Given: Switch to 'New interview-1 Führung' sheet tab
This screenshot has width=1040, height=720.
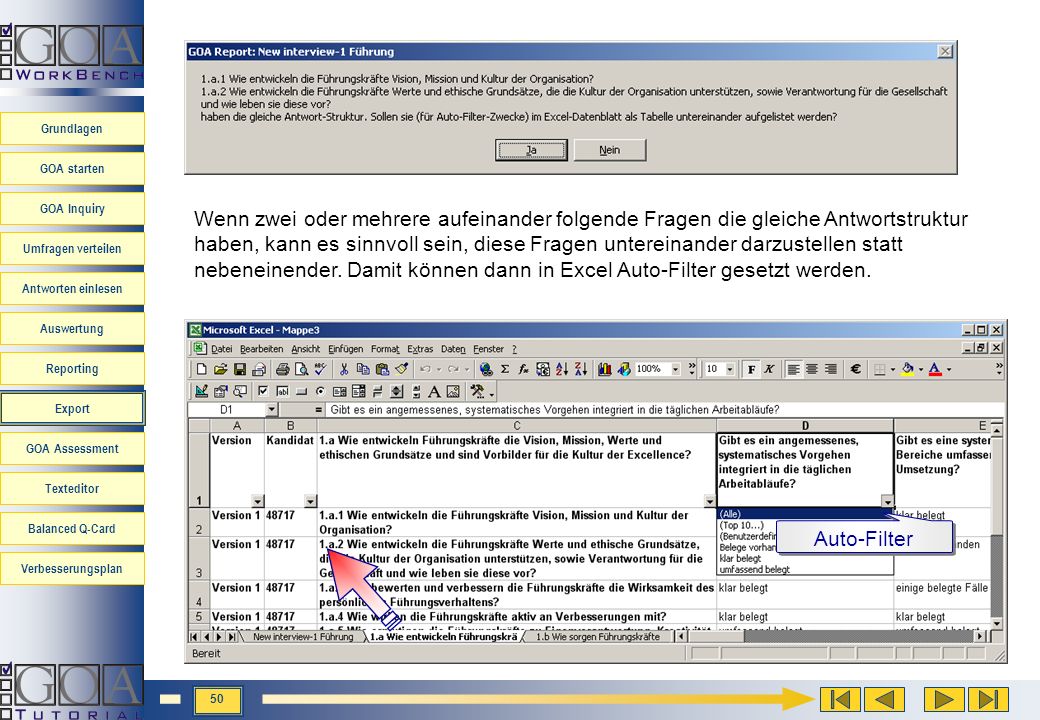Looking at the screenshot, I should (x=302, y=636).
